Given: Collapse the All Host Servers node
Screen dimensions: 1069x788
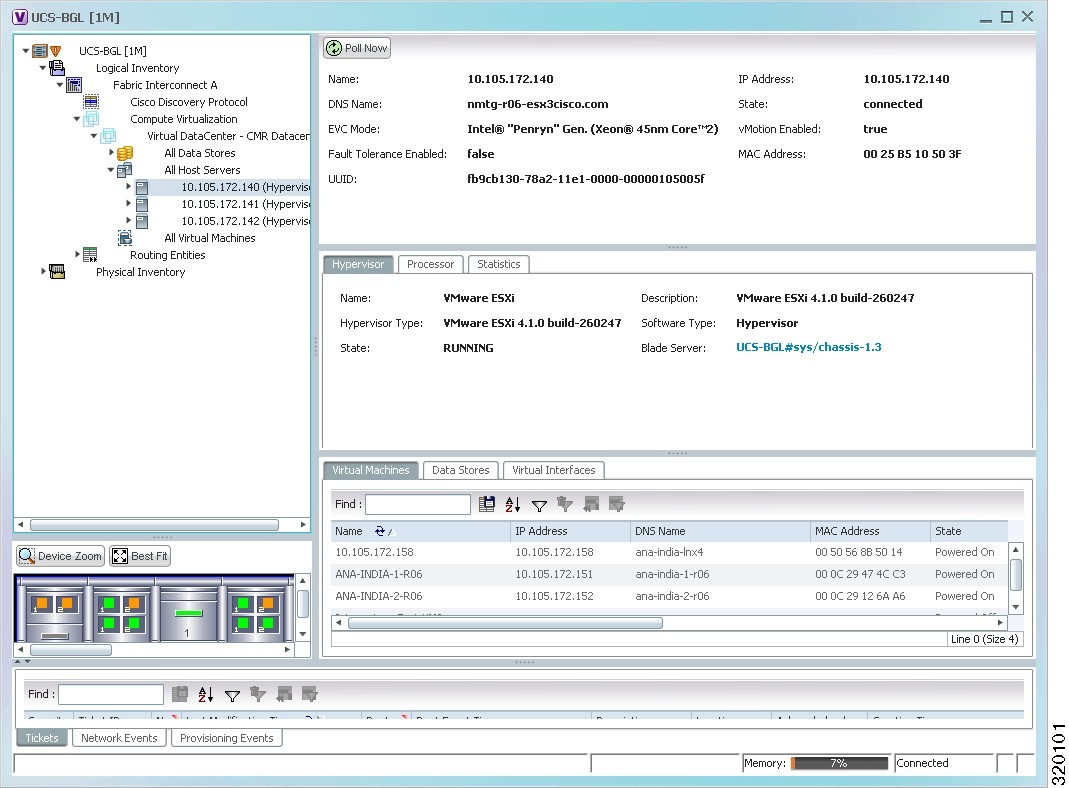Looking at the screenshot, I should click(110, 170).
